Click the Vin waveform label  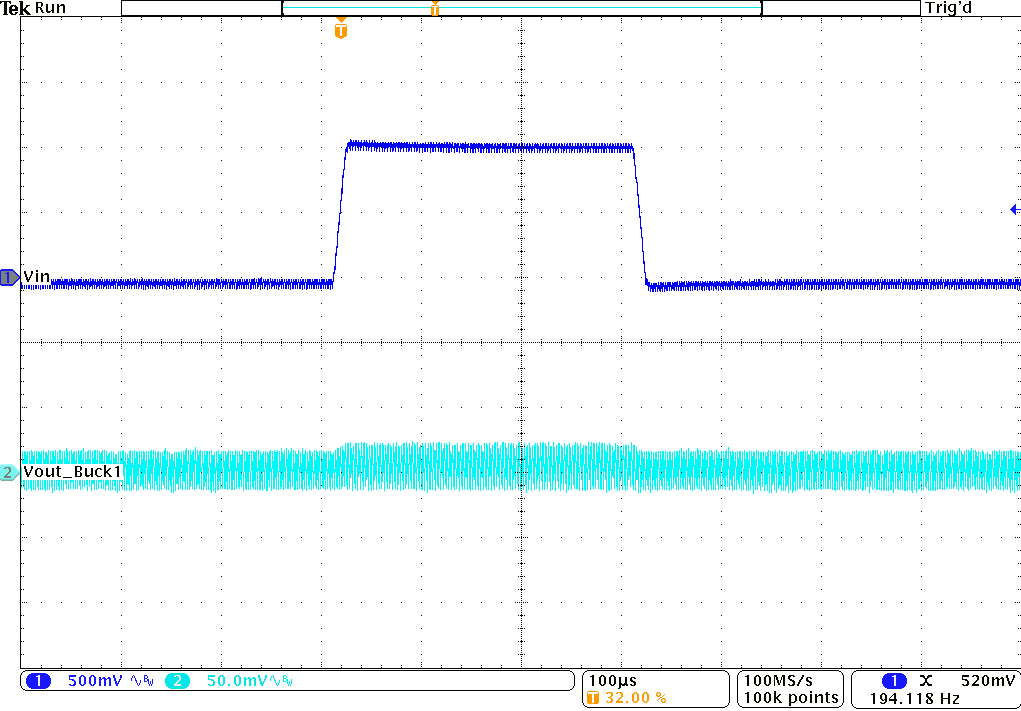[37, 276]
